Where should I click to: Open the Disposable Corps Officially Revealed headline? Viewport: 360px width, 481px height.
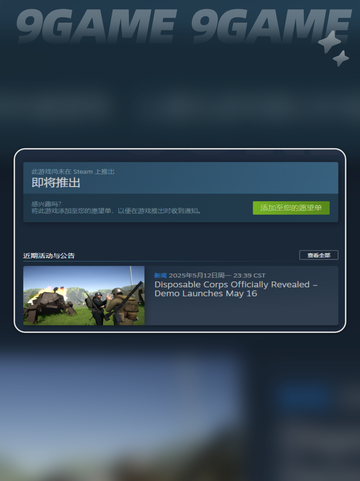236,289
